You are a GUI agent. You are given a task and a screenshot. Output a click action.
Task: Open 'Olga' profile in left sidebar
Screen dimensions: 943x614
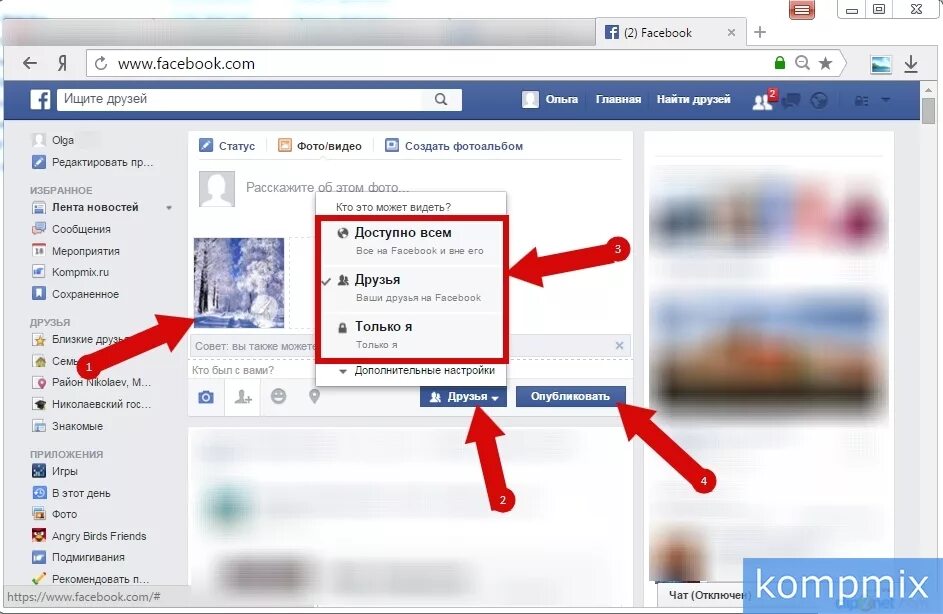53,140
